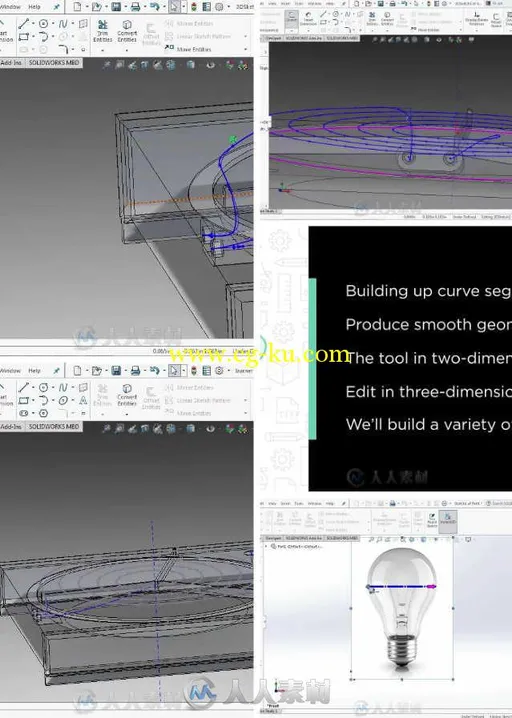Click Trim Entities in upper-left window
The height and width of the screenshot is (718, 512).
(103, 31)
